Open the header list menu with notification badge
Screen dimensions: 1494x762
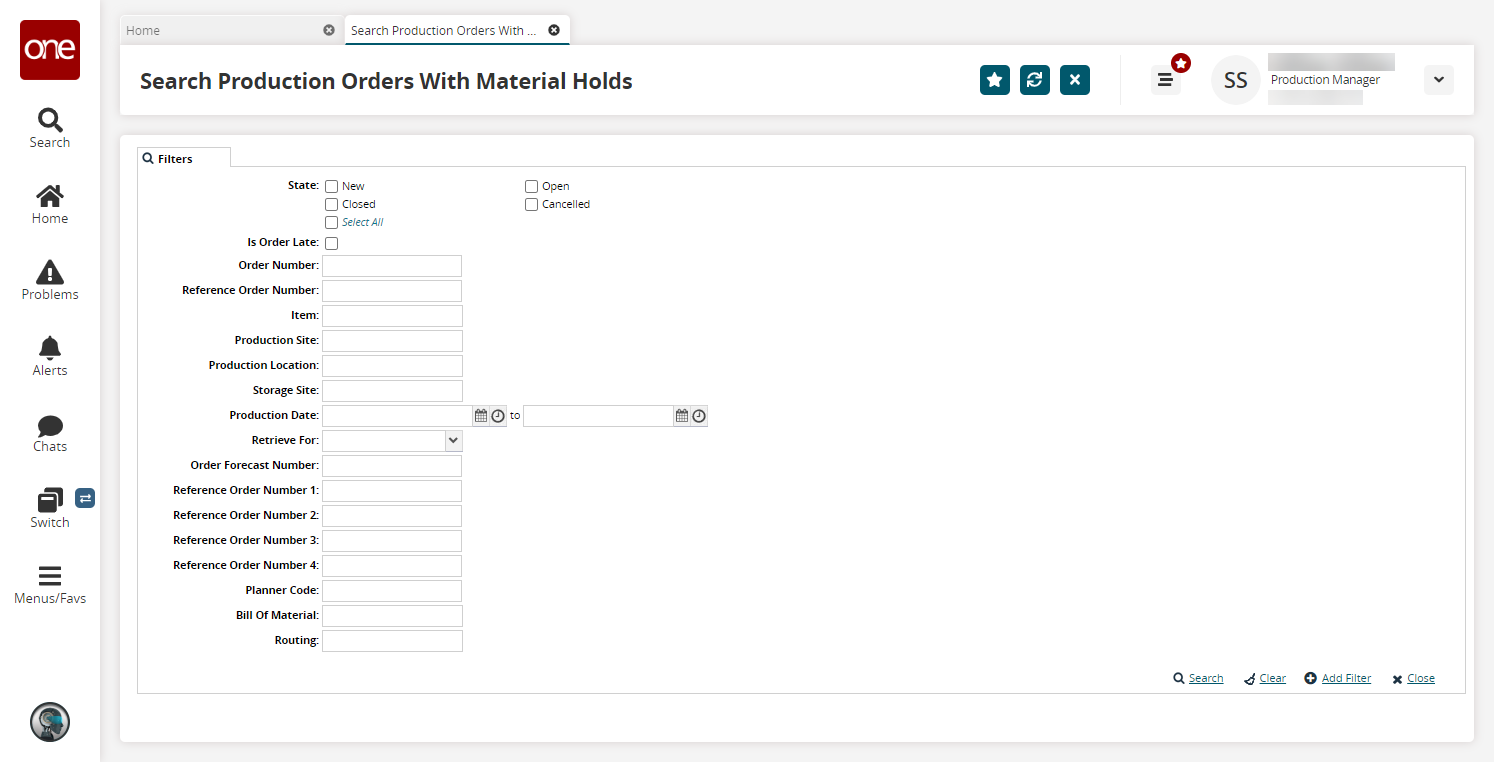pyautogui.click(x=1165, y=80)
